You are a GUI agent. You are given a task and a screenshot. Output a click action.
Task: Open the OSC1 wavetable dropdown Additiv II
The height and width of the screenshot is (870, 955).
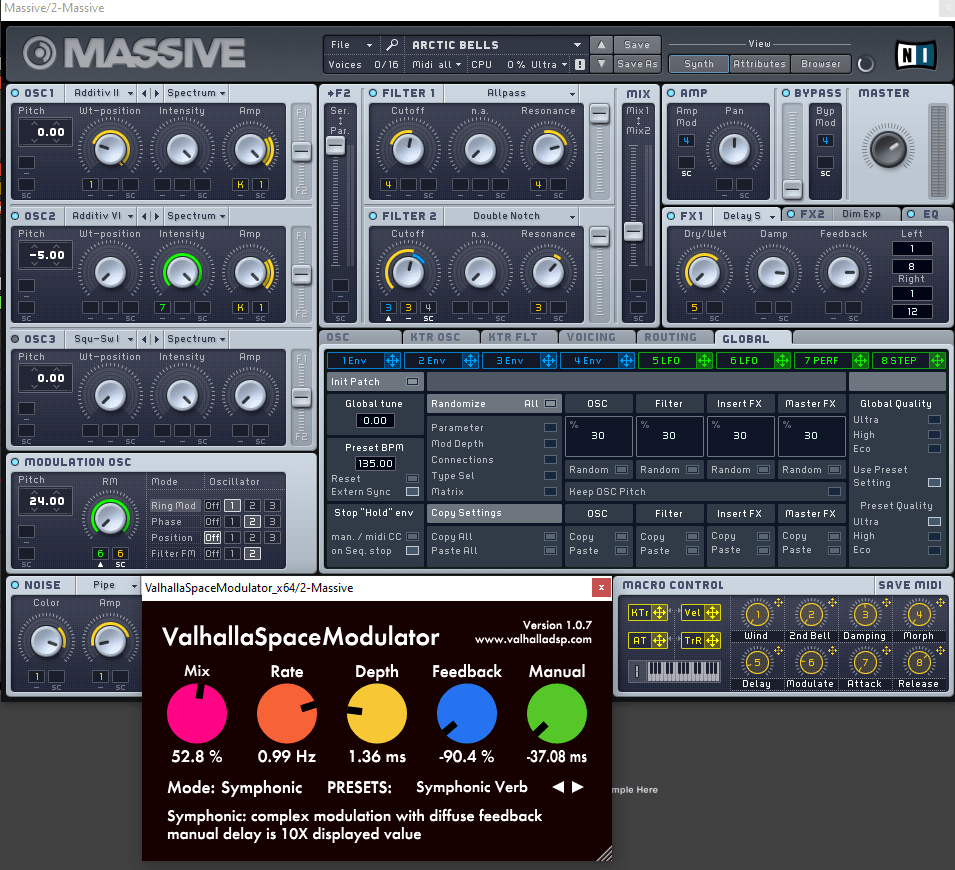pos(102,93)
